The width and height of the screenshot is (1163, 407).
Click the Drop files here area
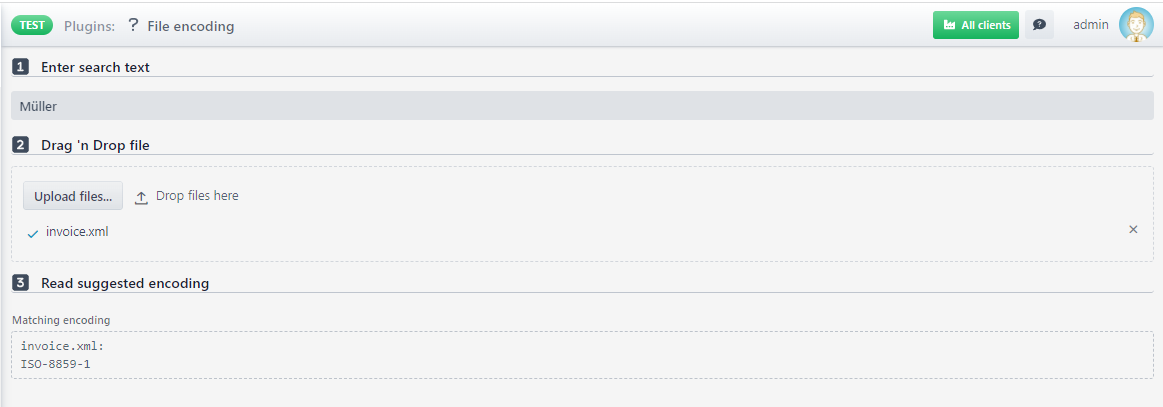click(197, 196)
